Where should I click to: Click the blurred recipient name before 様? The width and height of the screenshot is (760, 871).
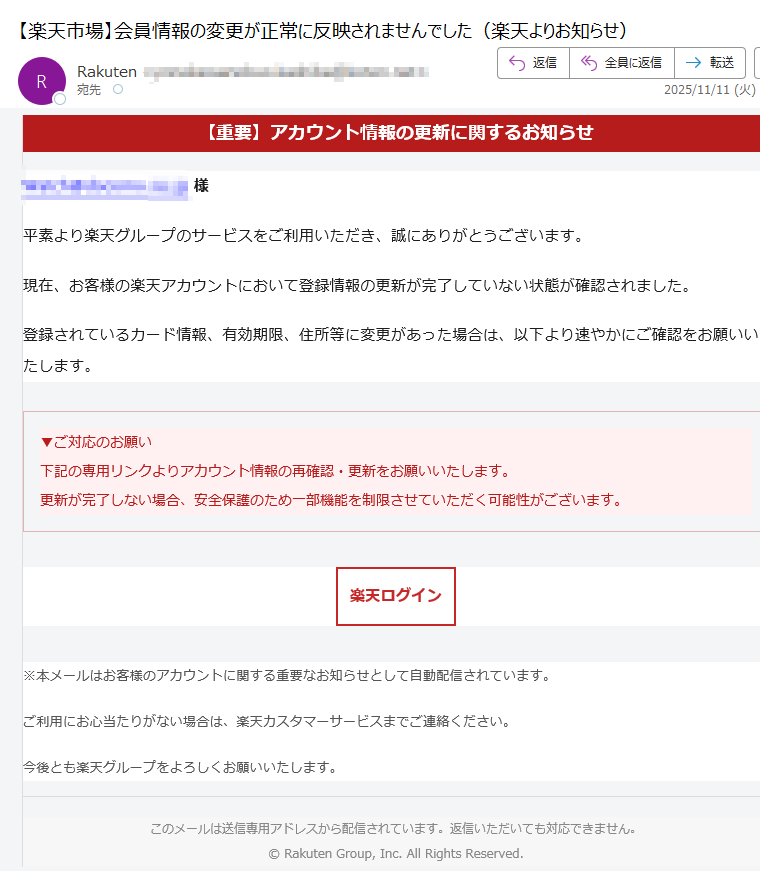(104, 187)
